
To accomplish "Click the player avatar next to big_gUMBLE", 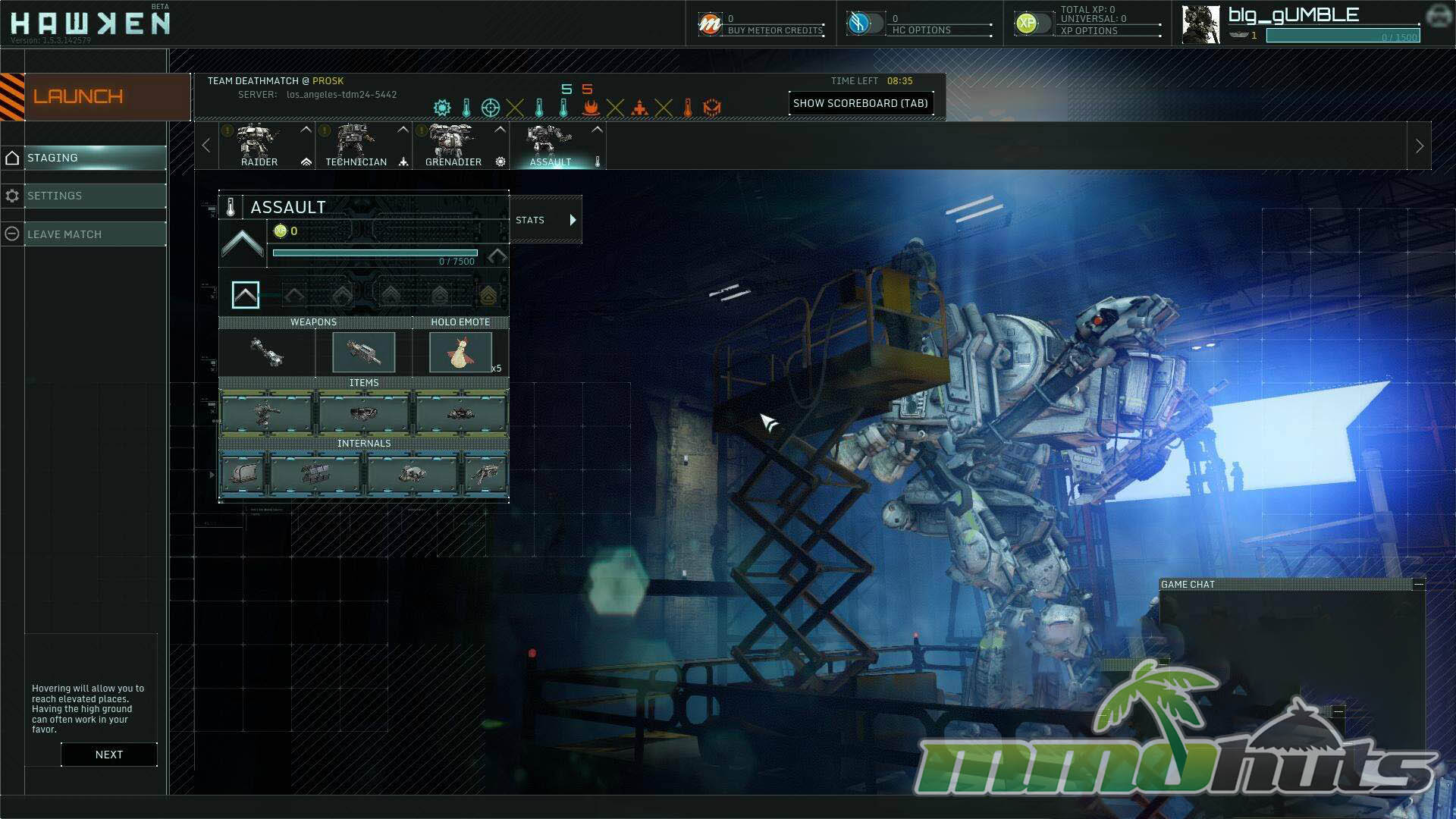I will tap(1200, 24).
